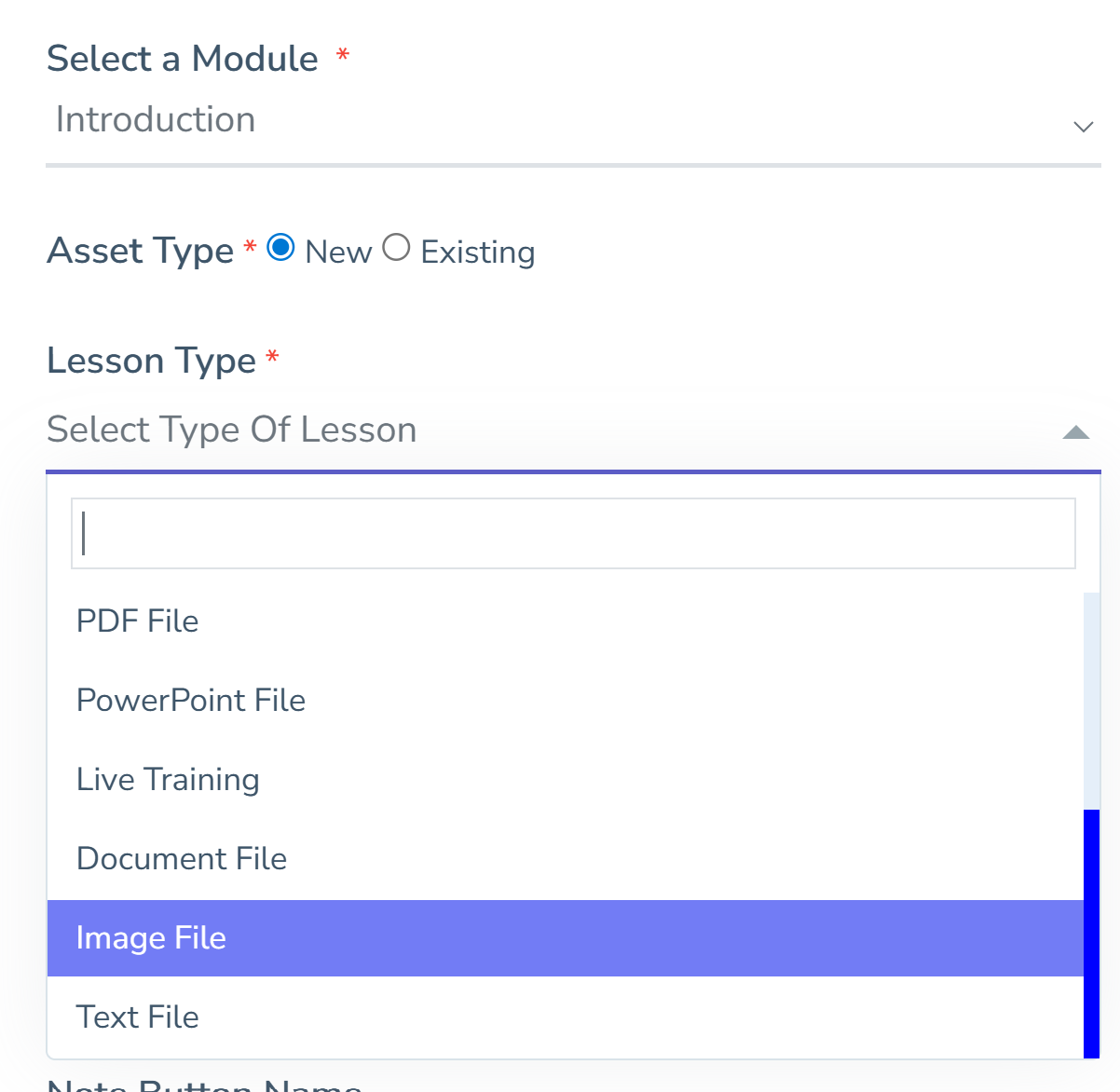Select the New asset type radio button

(280, 248)
